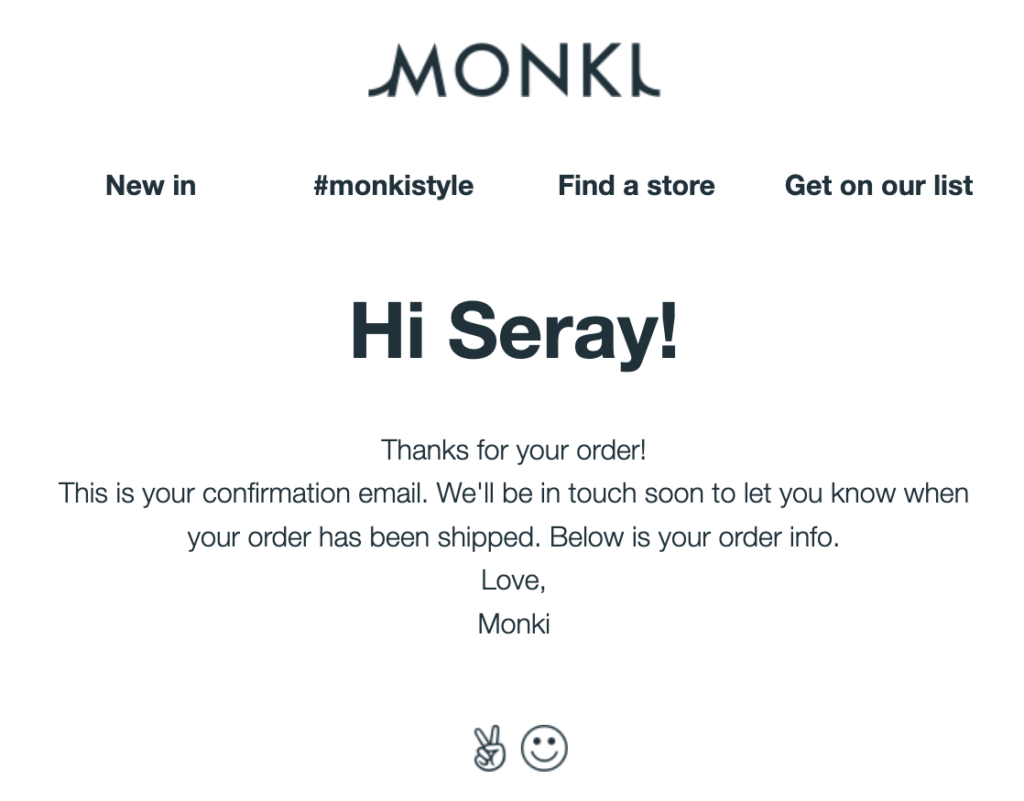Click the Hi Seray greeting heading
1024x801 pixels.
514,332
